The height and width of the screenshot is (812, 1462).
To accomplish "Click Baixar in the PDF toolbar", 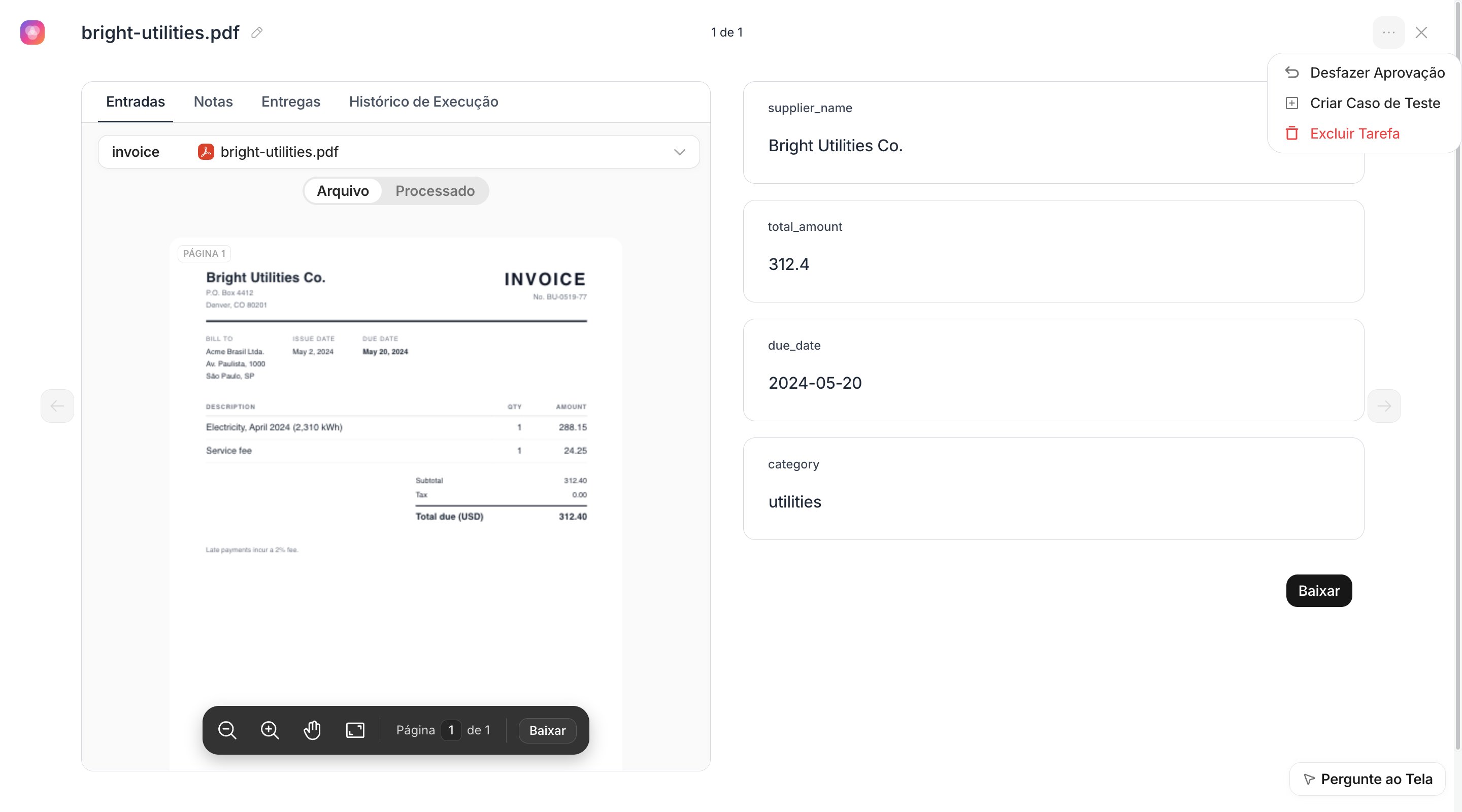I will click(x=547, y=730).
